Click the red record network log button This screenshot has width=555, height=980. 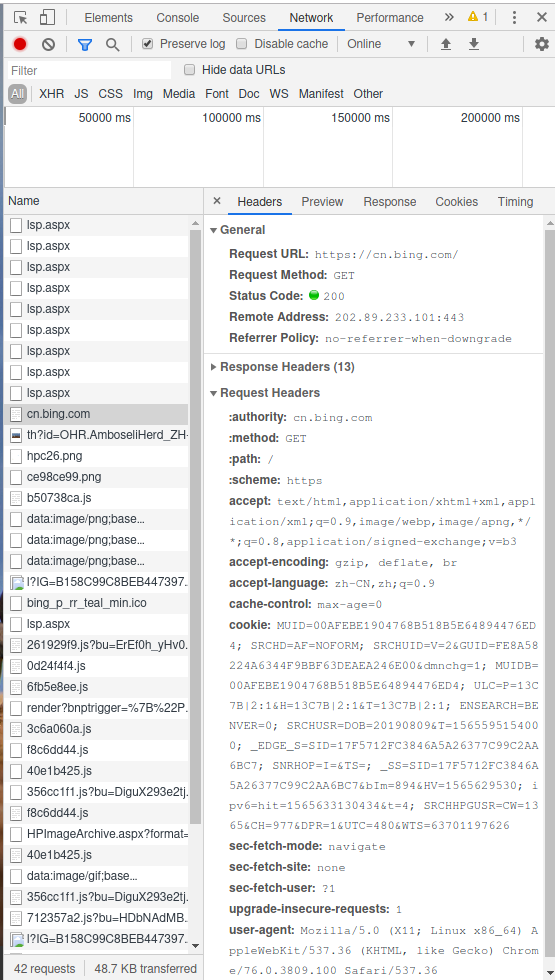(x=20, y=44)
